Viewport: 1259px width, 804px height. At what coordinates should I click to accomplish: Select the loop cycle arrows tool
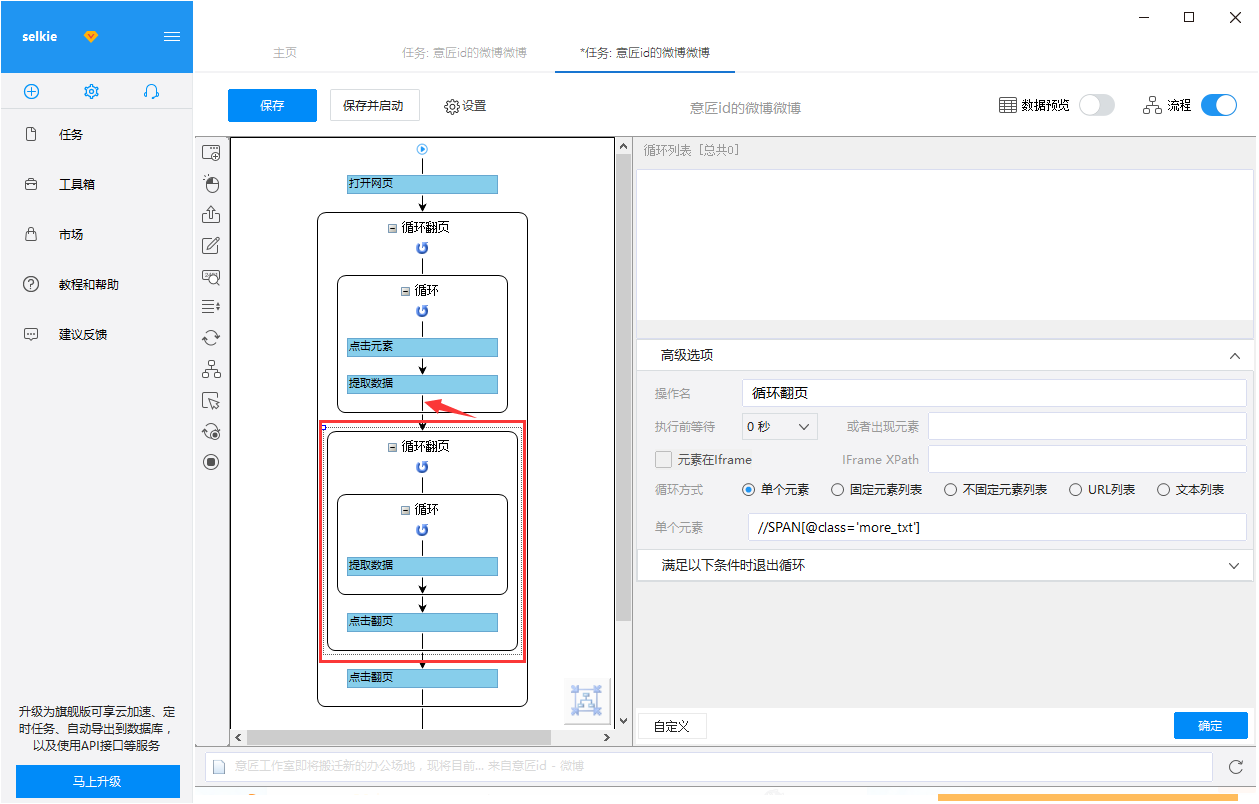211,339
